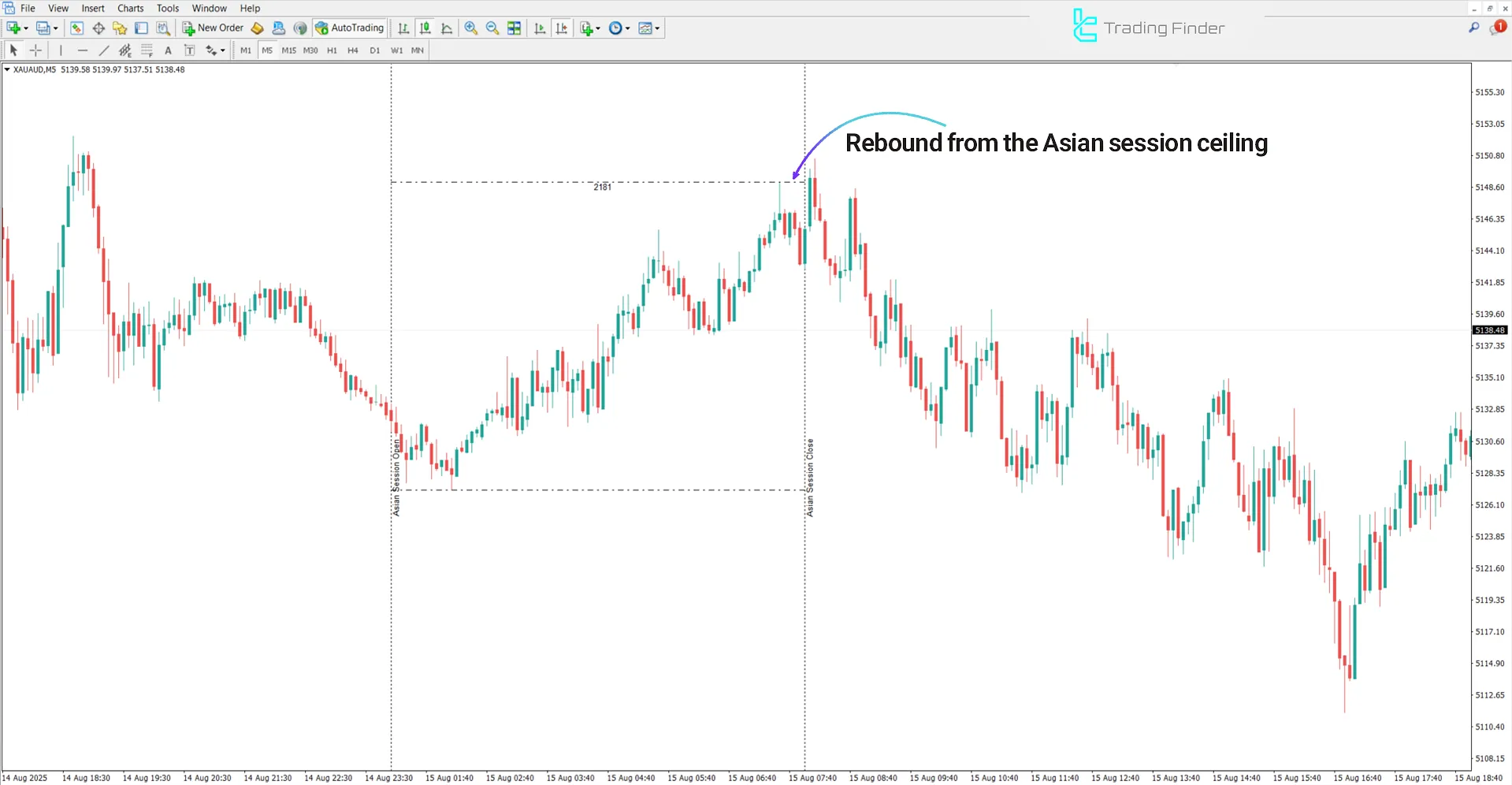Select the Text Label tool
Viewport: 1512px width, 785px height.
(189, 50)
